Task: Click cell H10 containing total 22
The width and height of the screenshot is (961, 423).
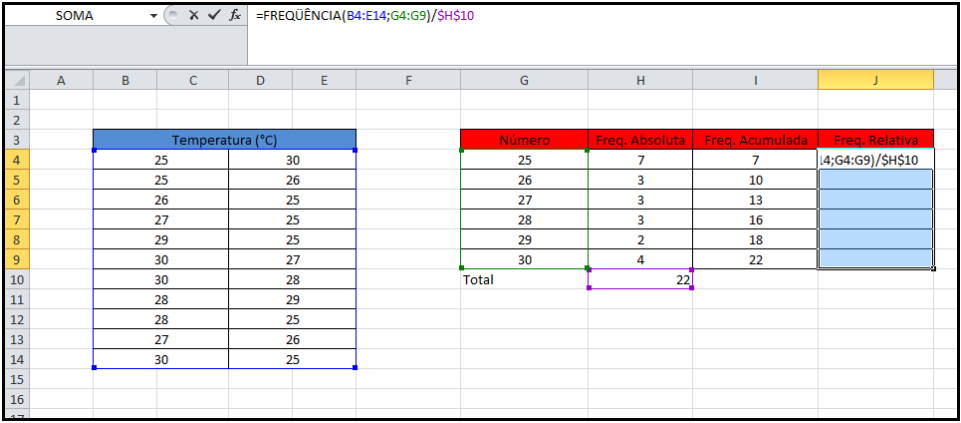Action: coord(640,280)
